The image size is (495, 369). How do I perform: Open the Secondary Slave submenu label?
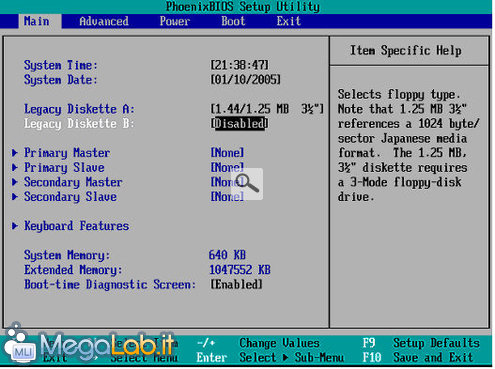(70, 197)
